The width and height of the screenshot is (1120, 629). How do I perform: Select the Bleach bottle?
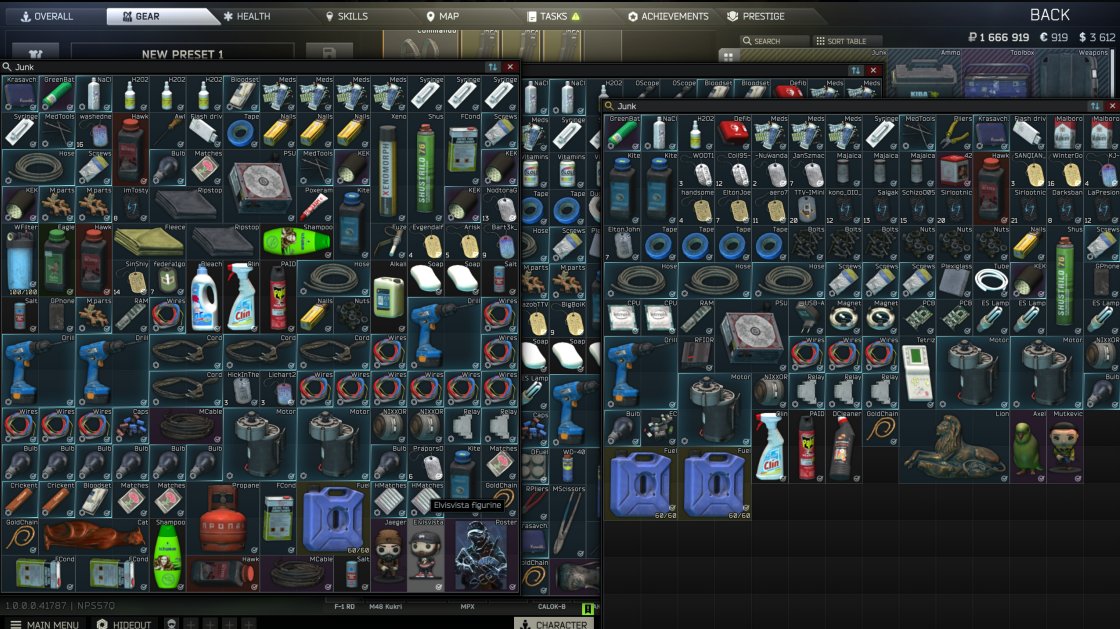204,296
